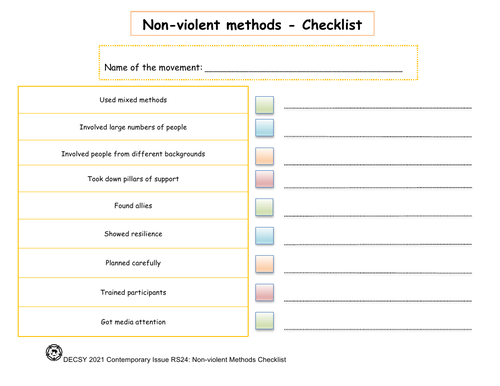Check the box for Used mixed methods
This screenshot has width=500, height=386.
click(264, 105)
